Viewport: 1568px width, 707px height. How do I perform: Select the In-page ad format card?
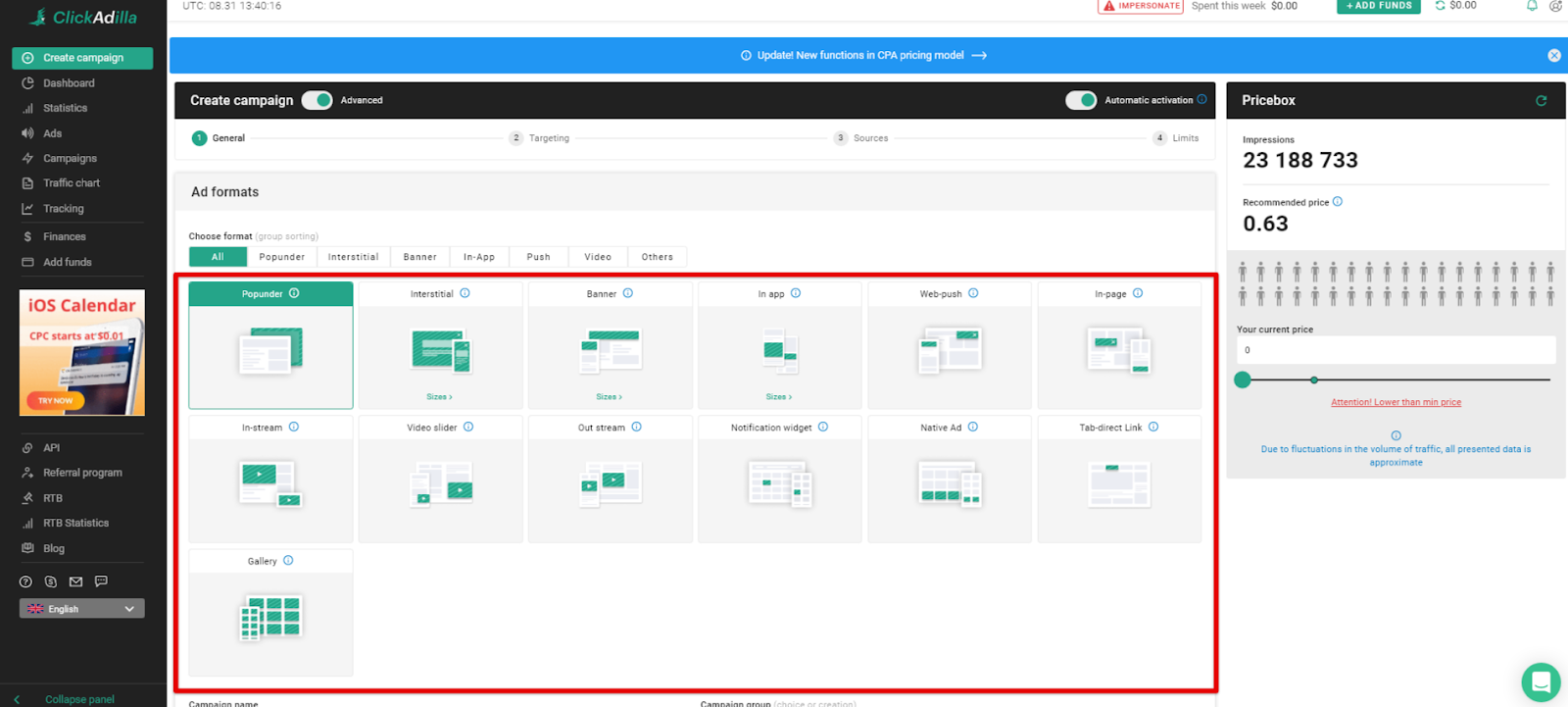coord(1119,345)
